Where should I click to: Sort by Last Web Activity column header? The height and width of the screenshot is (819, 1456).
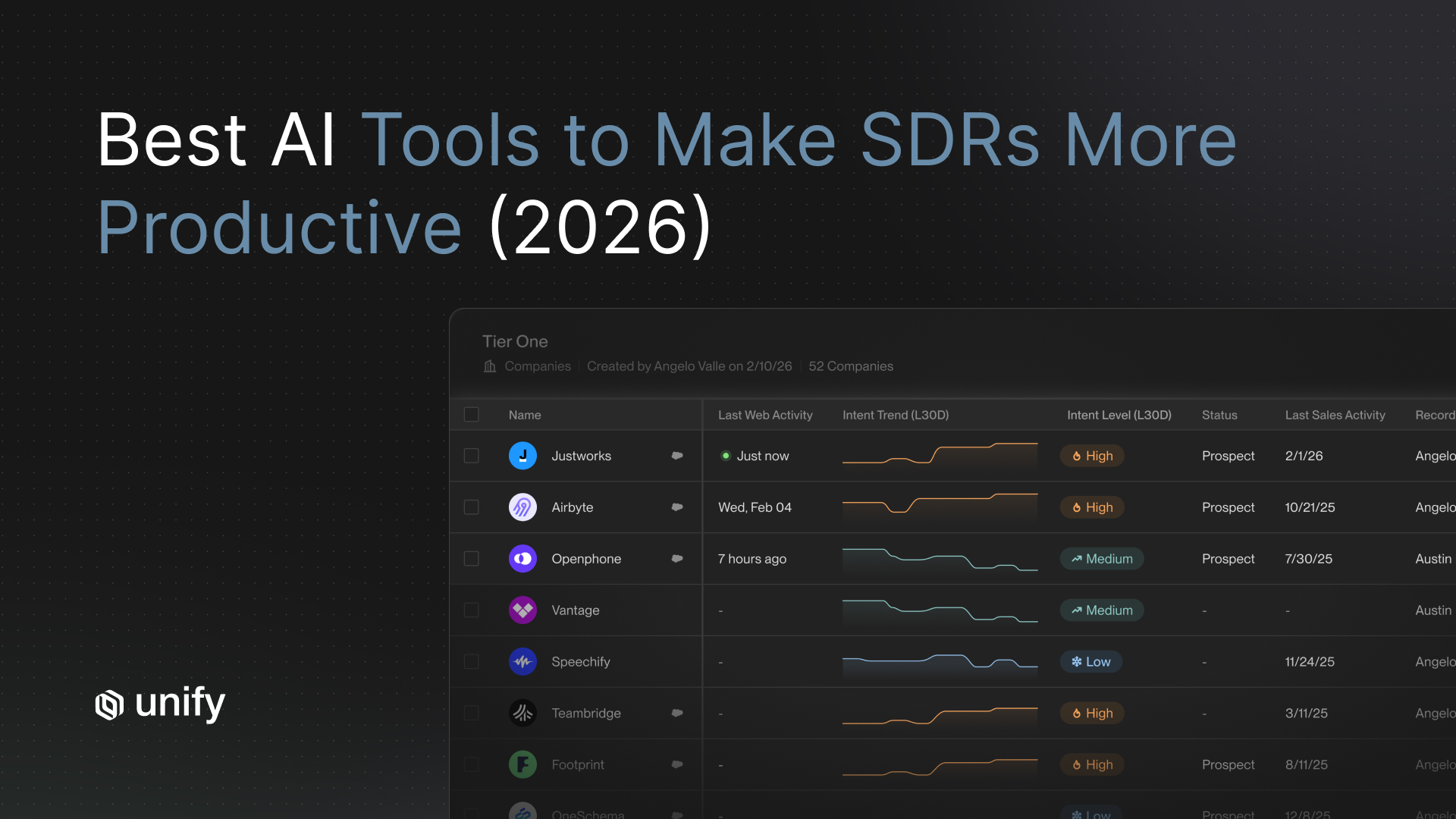[x=765, y=415]
